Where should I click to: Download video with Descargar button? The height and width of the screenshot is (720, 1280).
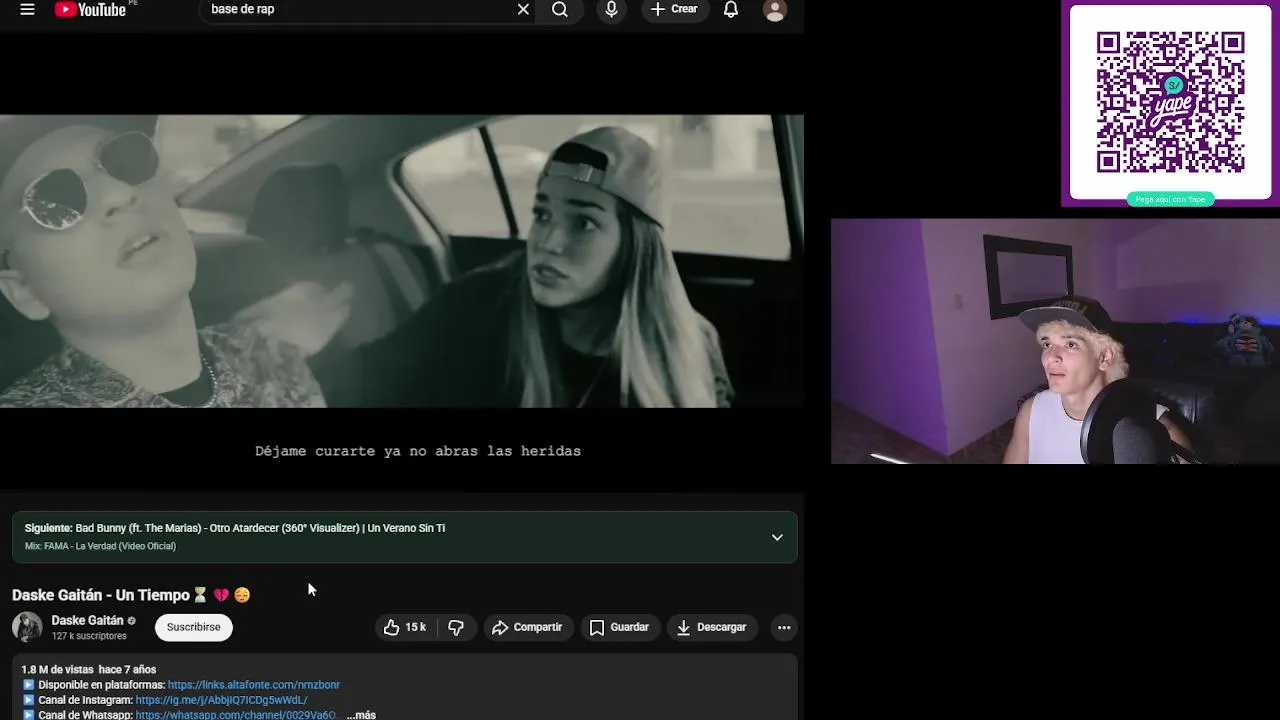(712, 627)
